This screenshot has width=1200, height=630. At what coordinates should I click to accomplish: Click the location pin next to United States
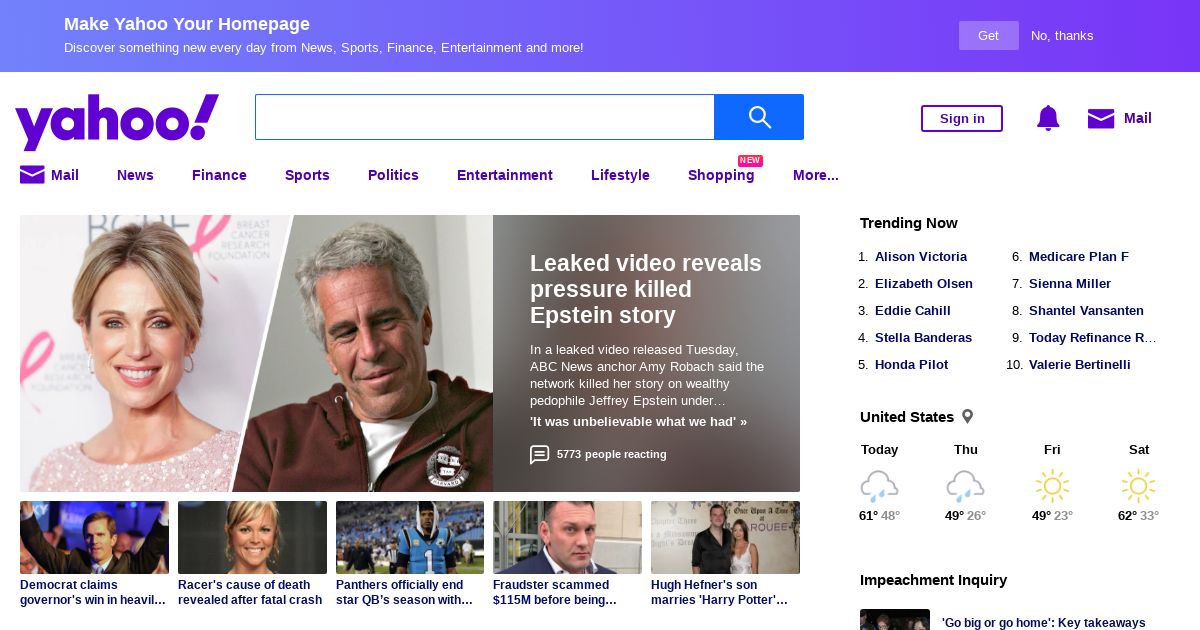pos(967,416)
